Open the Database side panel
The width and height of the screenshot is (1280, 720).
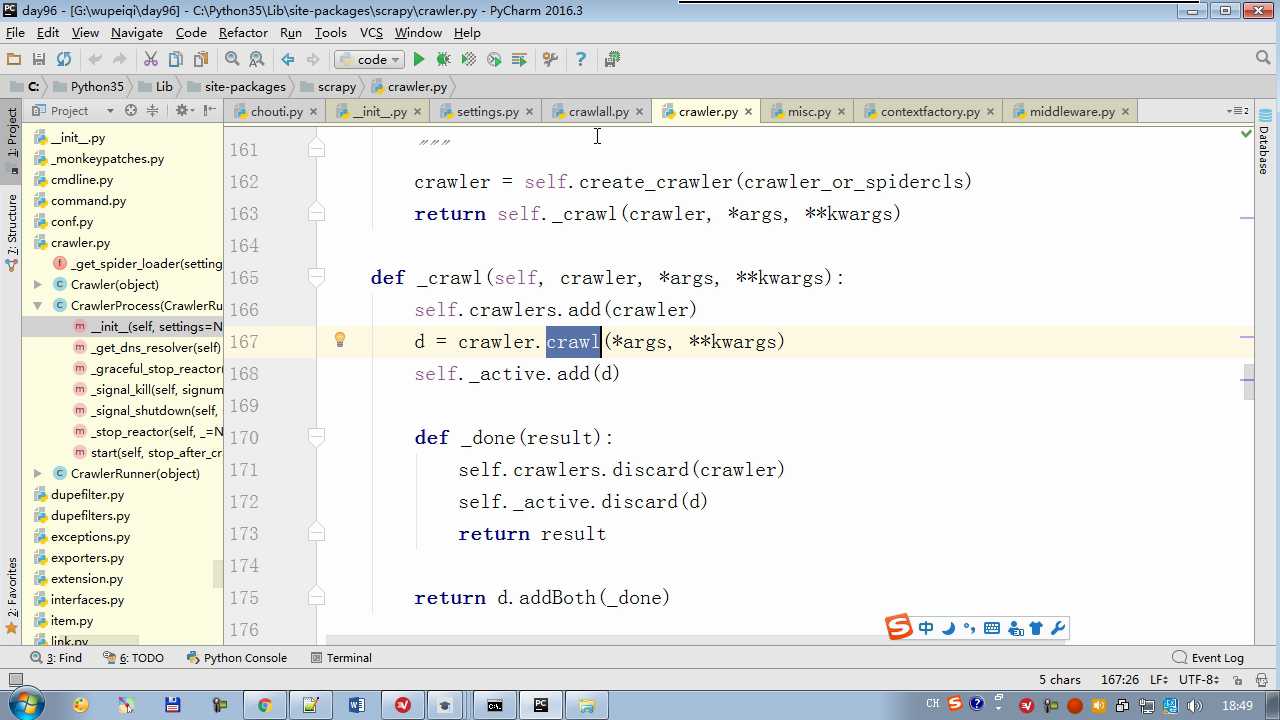click(x=1264, y=140)
